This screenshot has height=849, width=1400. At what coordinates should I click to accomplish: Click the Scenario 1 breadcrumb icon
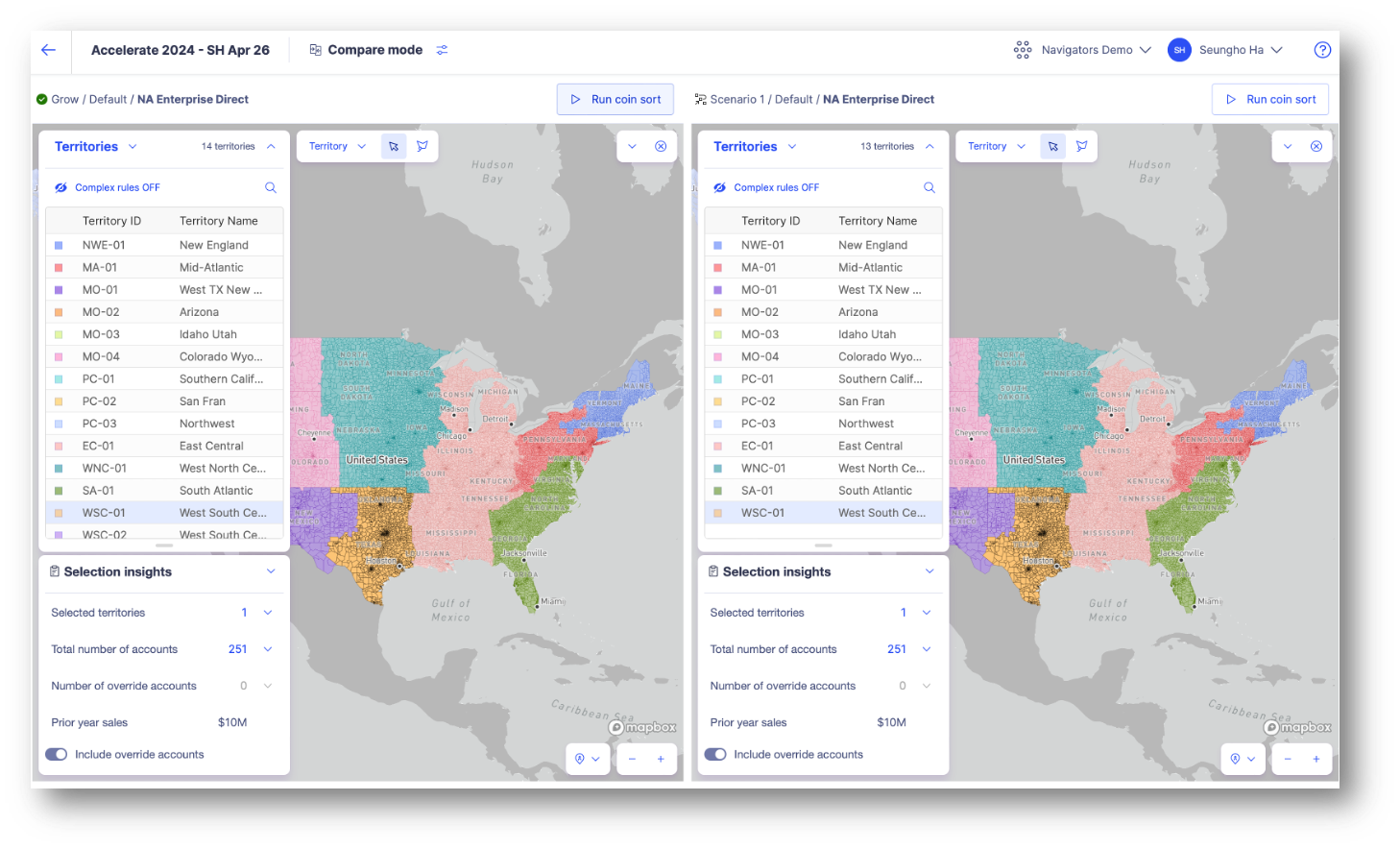pos(700,99)
